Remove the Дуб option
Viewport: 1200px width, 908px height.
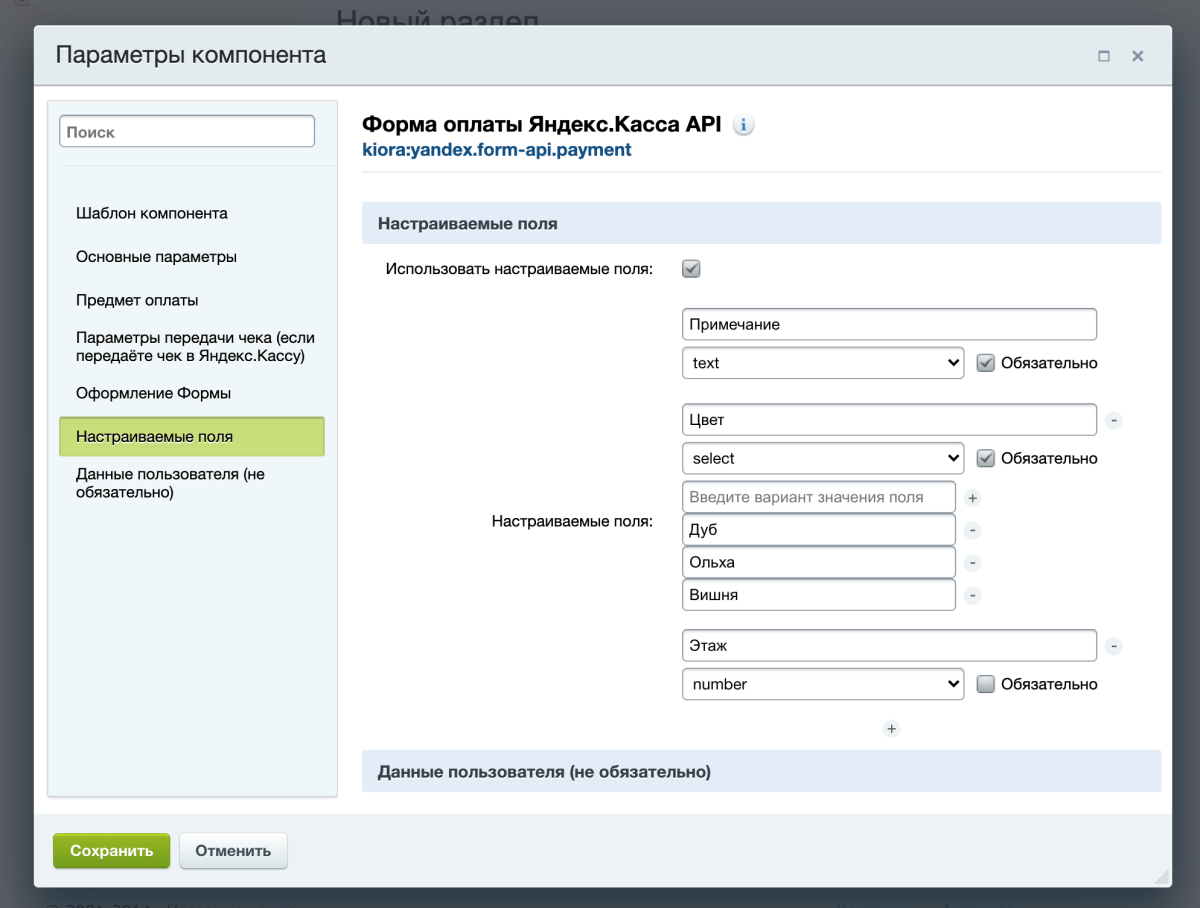972,530
